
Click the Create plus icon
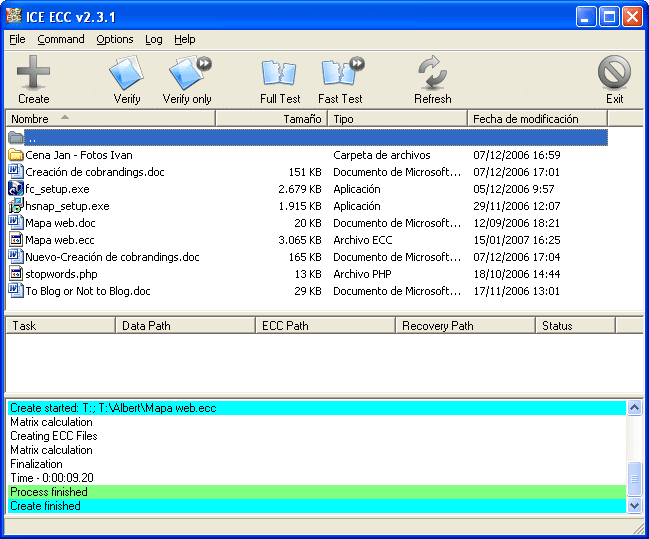click(x=33, y=72)
